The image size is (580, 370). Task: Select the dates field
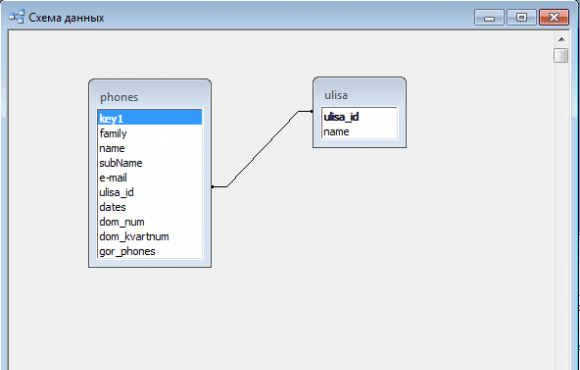click(x=150, y=207)
